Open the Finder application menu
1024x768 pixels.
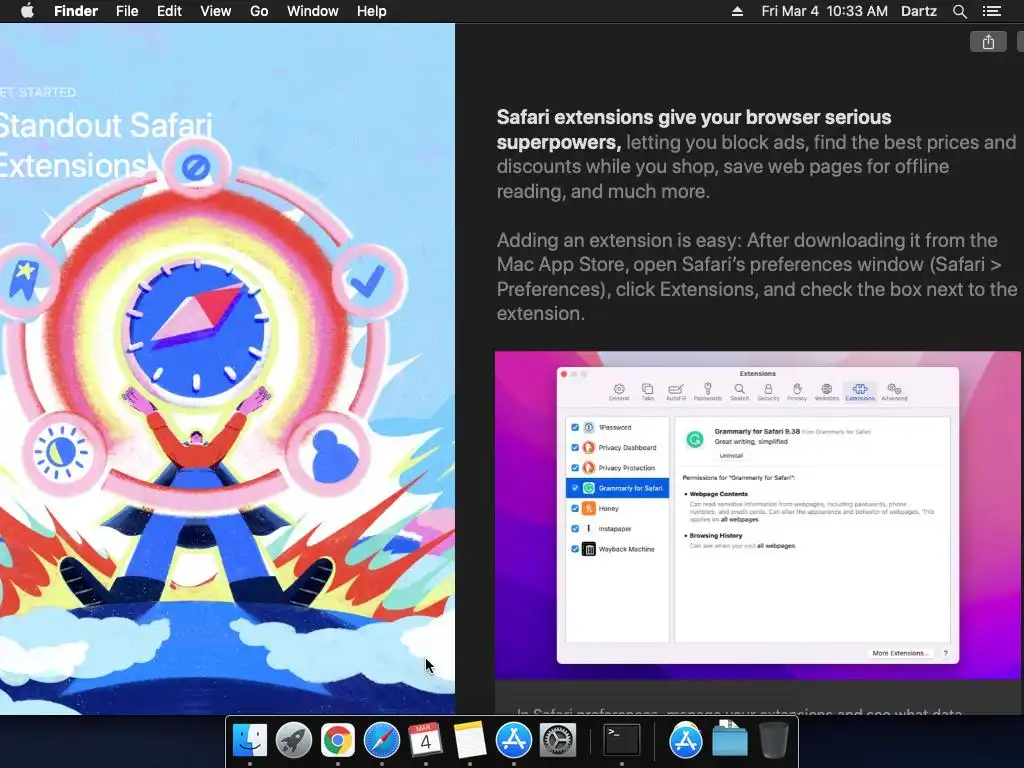[76, 11]
